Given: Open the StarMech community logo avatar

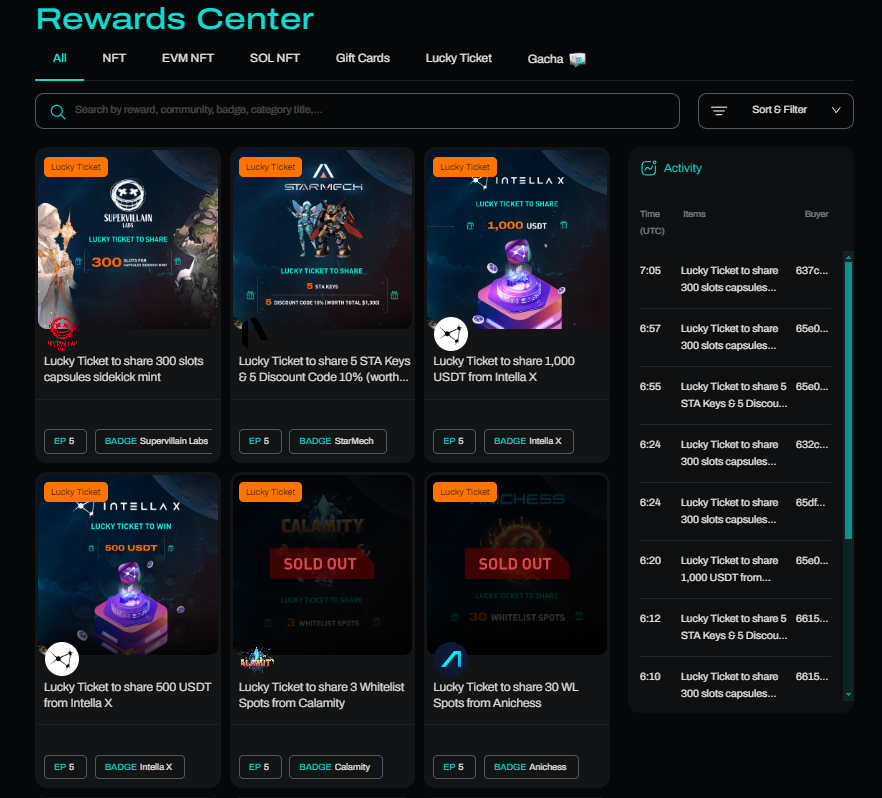Looking at the screenshot, I should click(x=254, y=333).
